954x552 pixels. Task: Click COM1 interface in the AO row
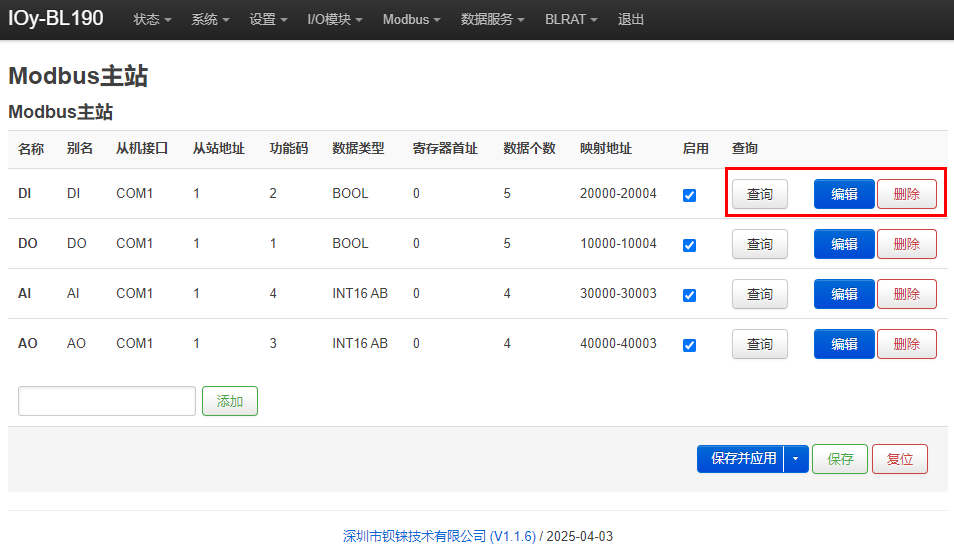tap(134, 343)
